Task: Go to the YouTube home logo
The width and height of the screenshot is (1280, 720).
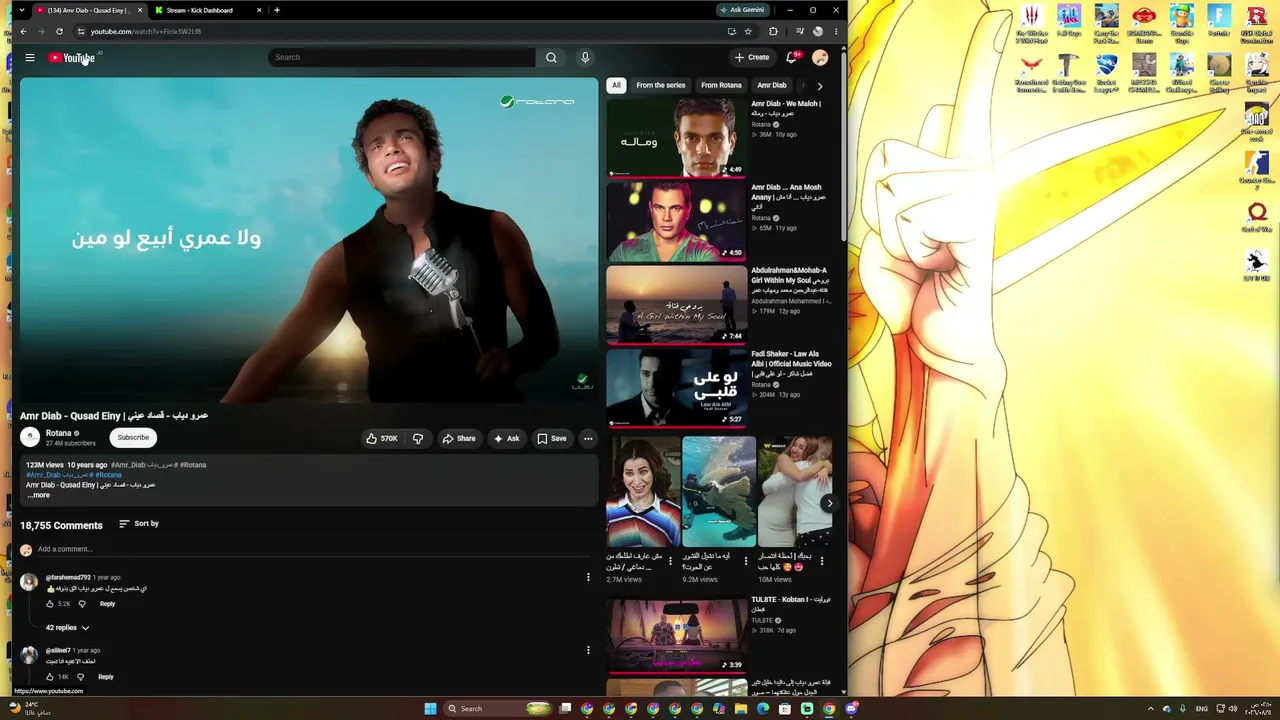Action: (x=72, y=58)
